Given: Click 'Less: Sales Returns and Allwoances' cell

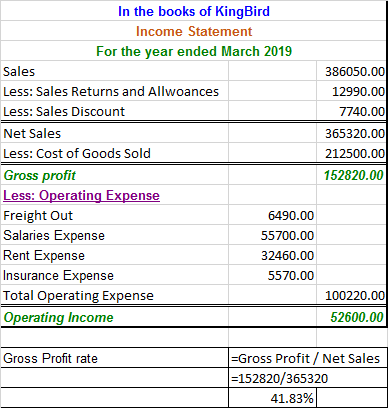Looking at the screenshot, I should 115,91.
